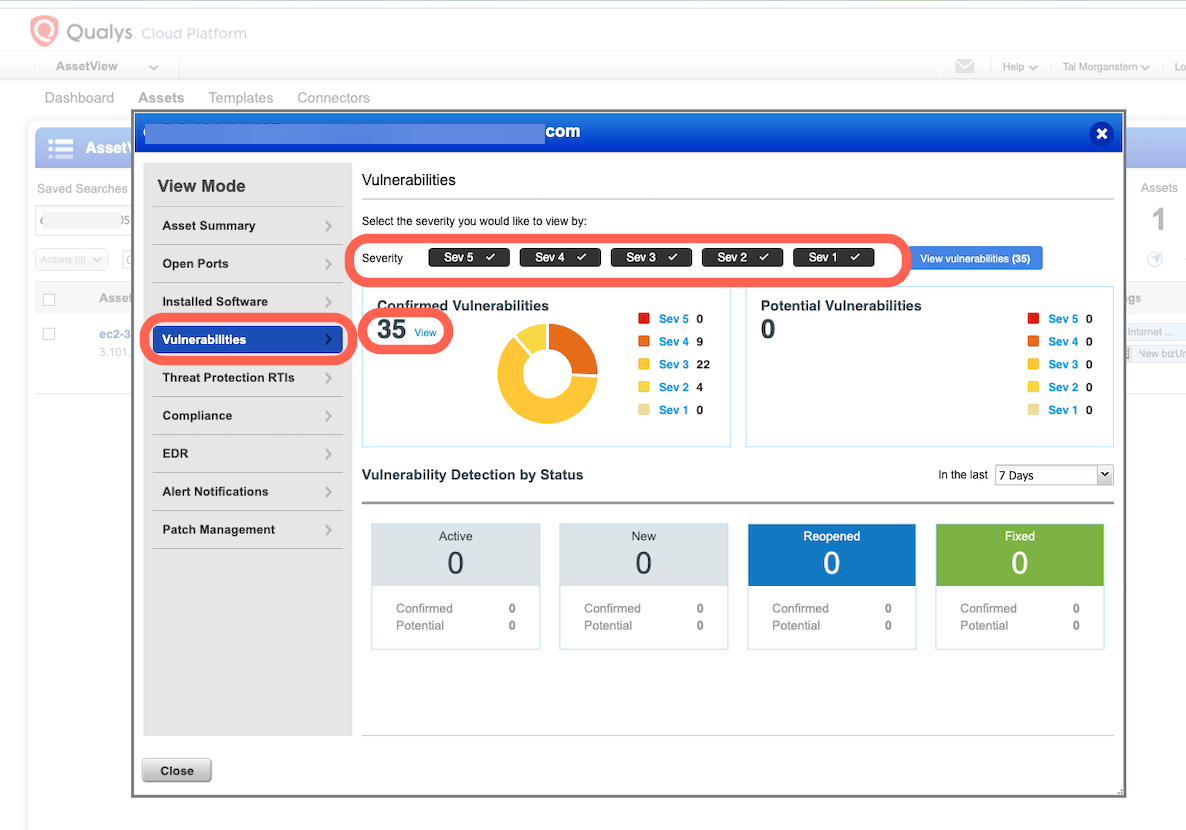The image size is (1186, 830).
Task: Click the Open Ports chevron icon
Action: (x=328, y=264)
